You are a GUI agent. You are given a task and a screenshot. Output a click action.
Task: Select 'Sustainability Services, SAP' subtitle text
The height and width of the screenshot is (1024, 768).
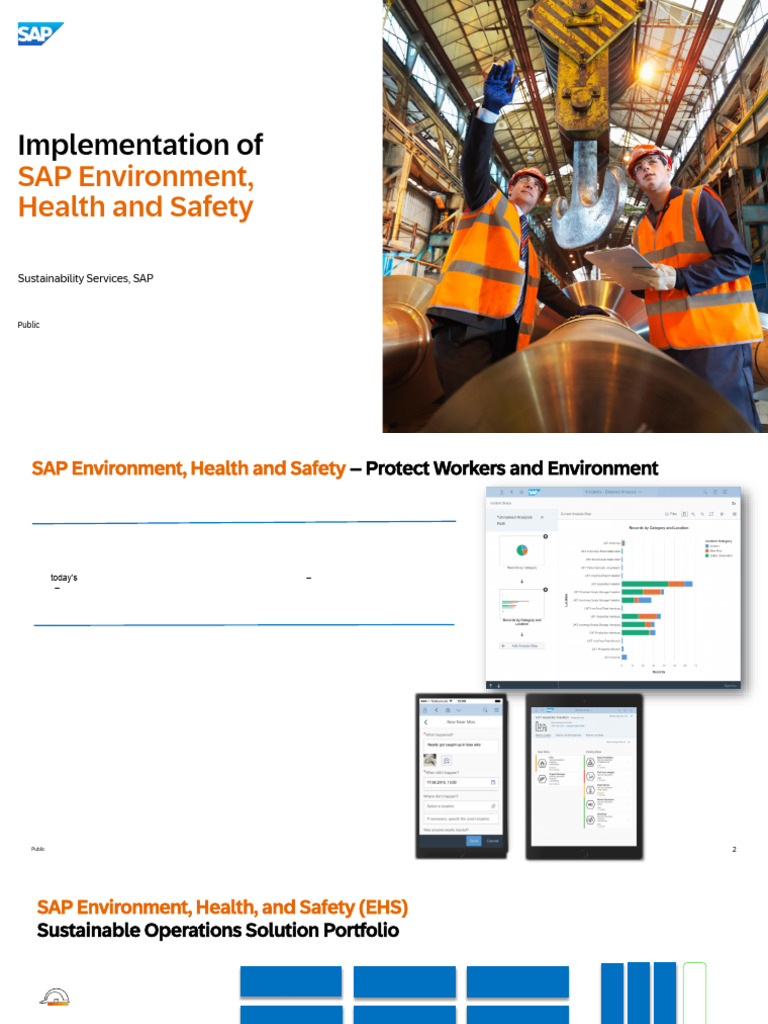tap(86, 278)
